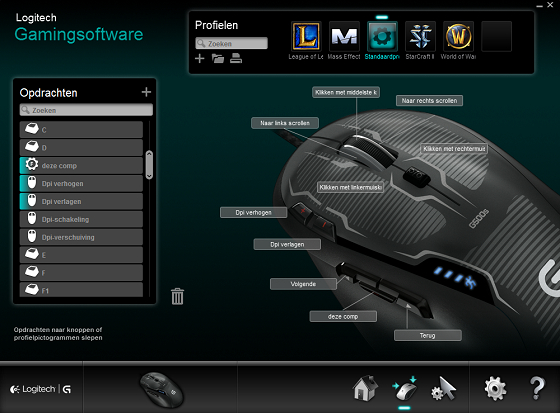
Task: Click 'Dpi verlagen' mouse button label
Action: (x=287, y=244)
